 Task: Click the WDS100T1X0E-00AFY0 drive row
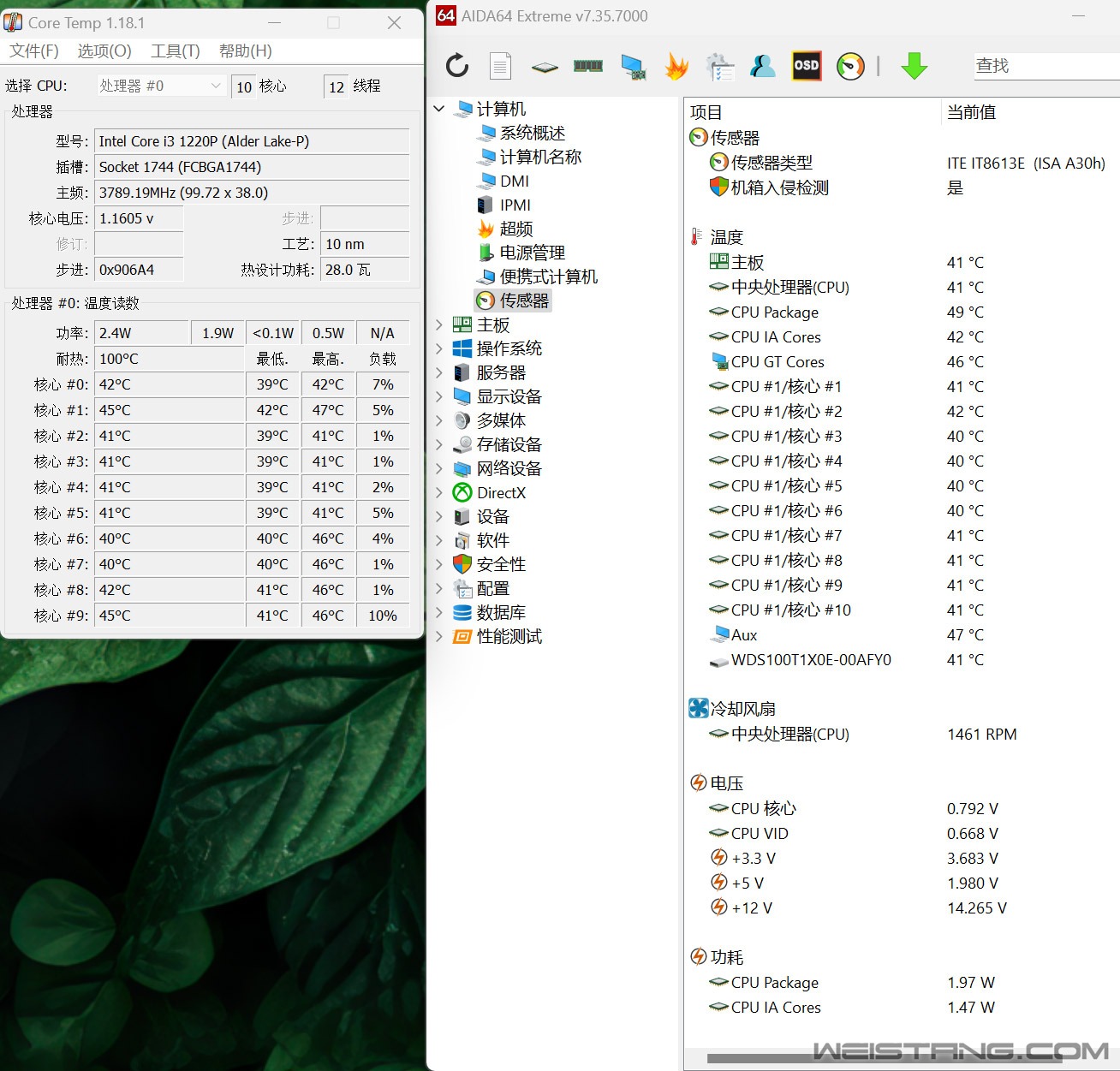point(902,660)
